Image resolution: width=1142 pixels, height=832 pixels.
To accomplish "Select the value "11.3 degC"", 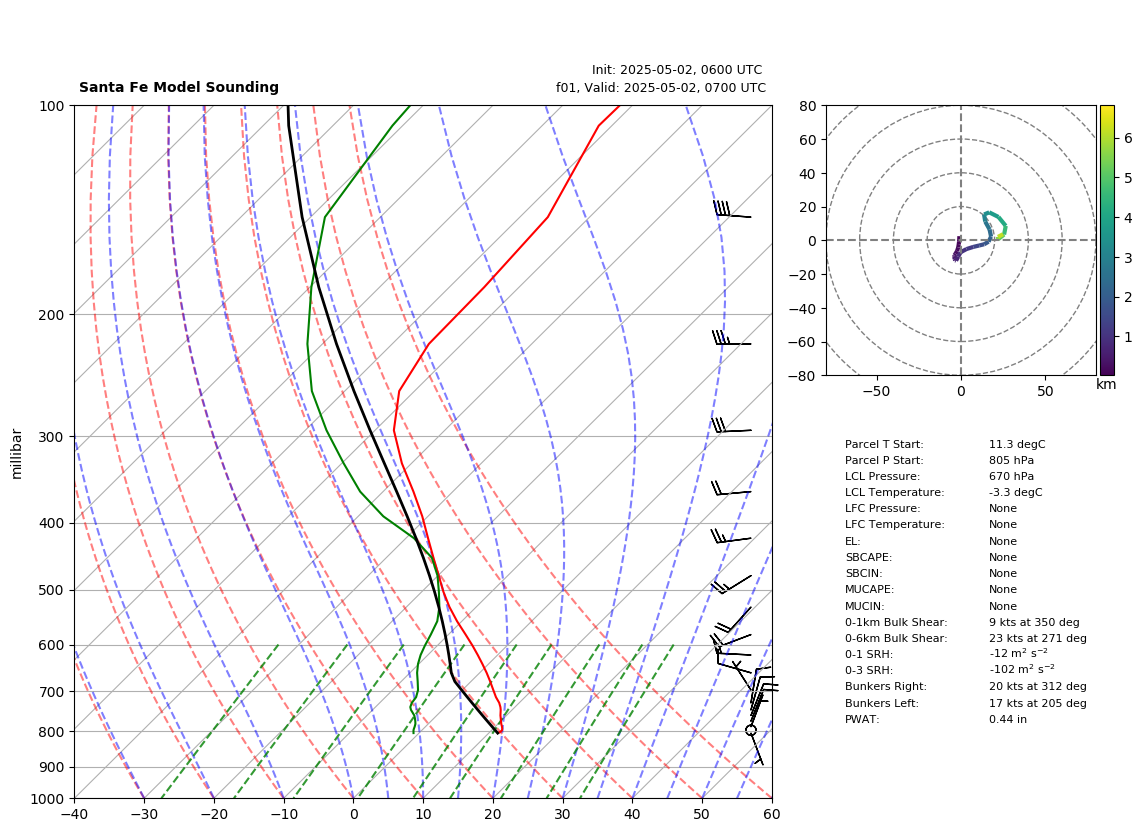I will tap(1017, 444).
